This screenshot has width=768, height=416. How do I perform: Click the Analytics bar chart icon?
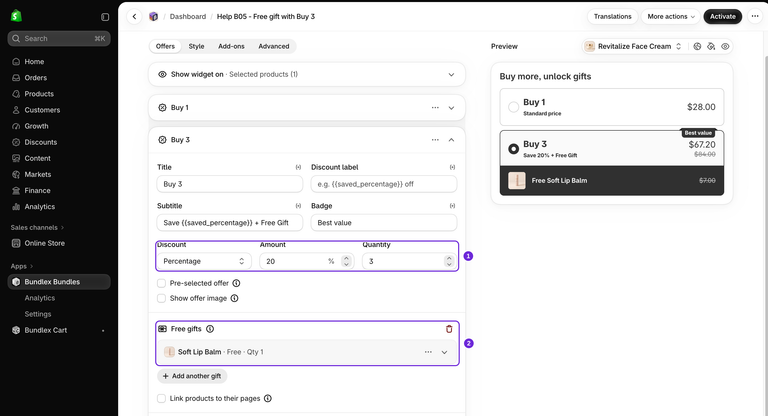pyautogui.click(x=16, y=207)
